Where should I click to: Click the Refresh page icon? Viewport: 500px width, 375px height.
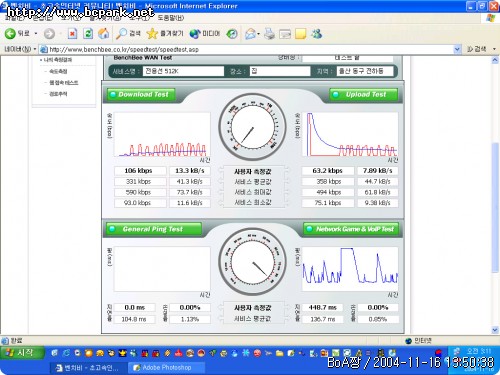click(88, 33)
